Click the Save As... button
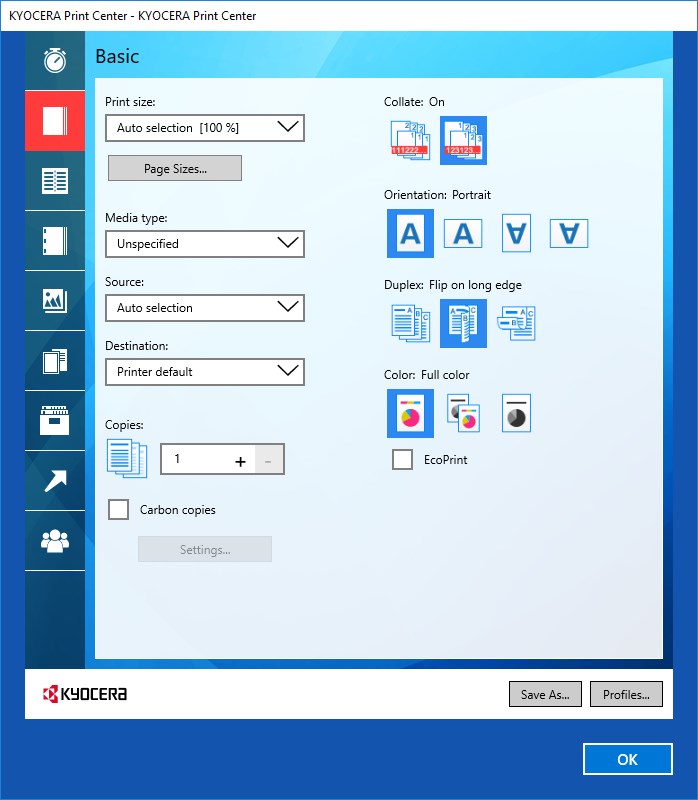 [545, 694]
